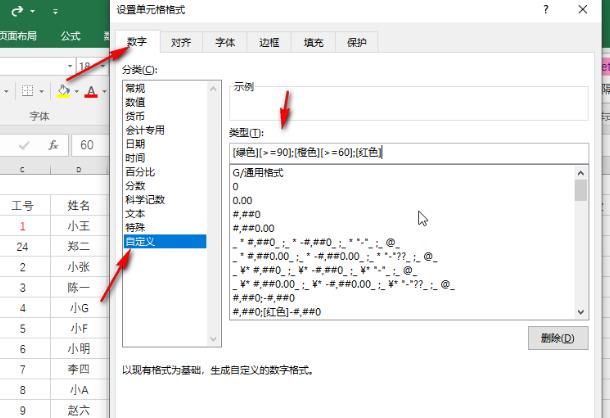
Task: Choose format #,##0;-#,##0
Action: [x=402, y=298]
